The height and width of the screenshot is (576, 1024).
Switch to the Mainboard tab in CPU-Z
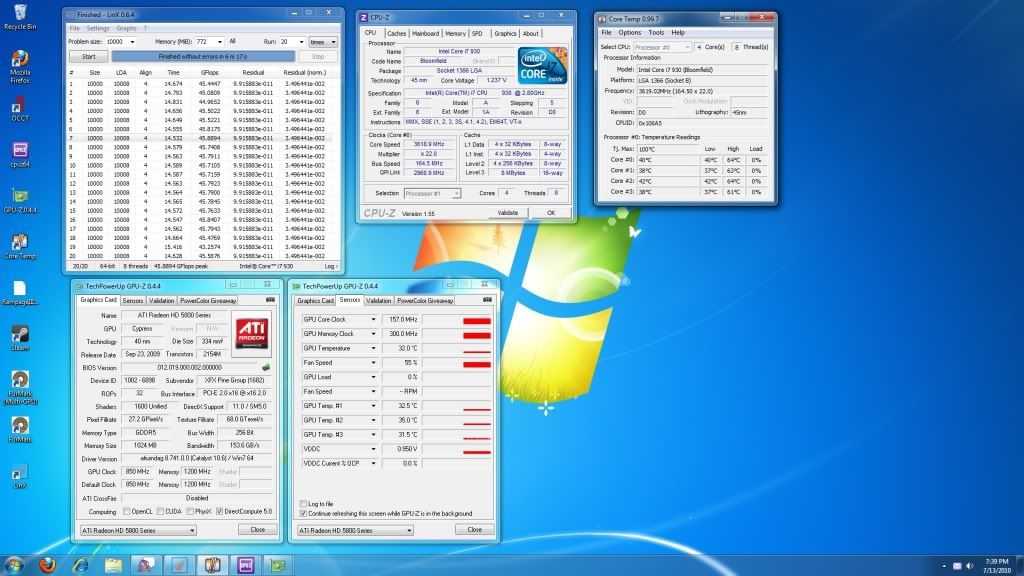coord(425,33)
